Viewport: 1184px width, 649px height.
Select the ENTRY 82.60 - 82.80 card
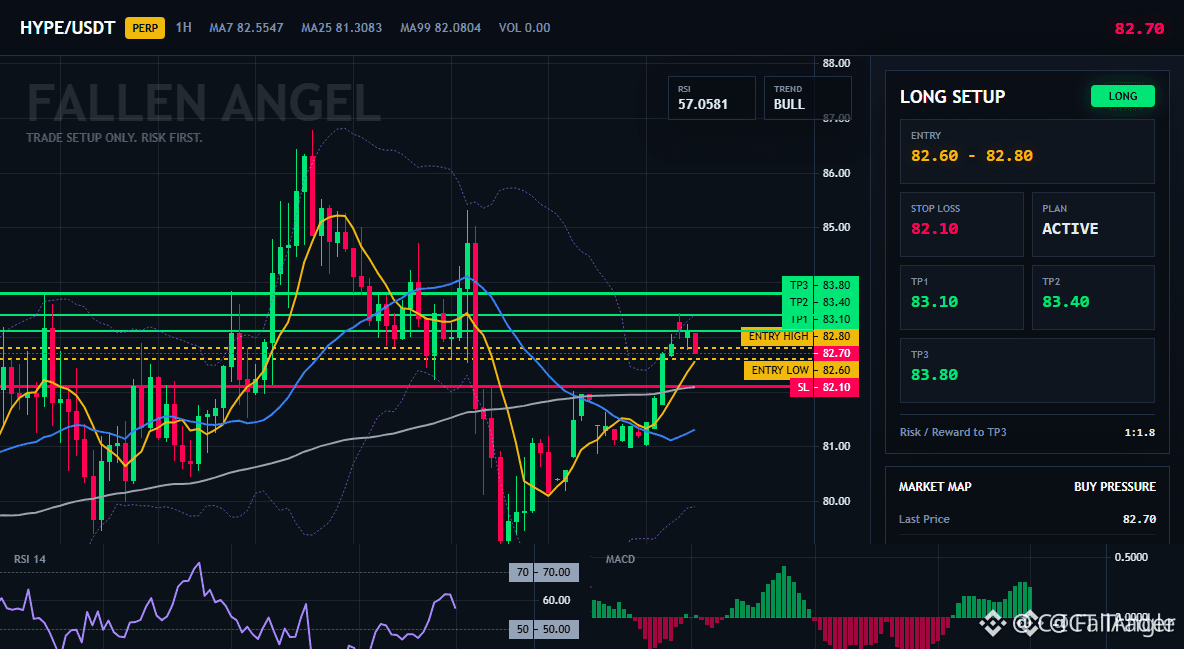(1027, 151)
